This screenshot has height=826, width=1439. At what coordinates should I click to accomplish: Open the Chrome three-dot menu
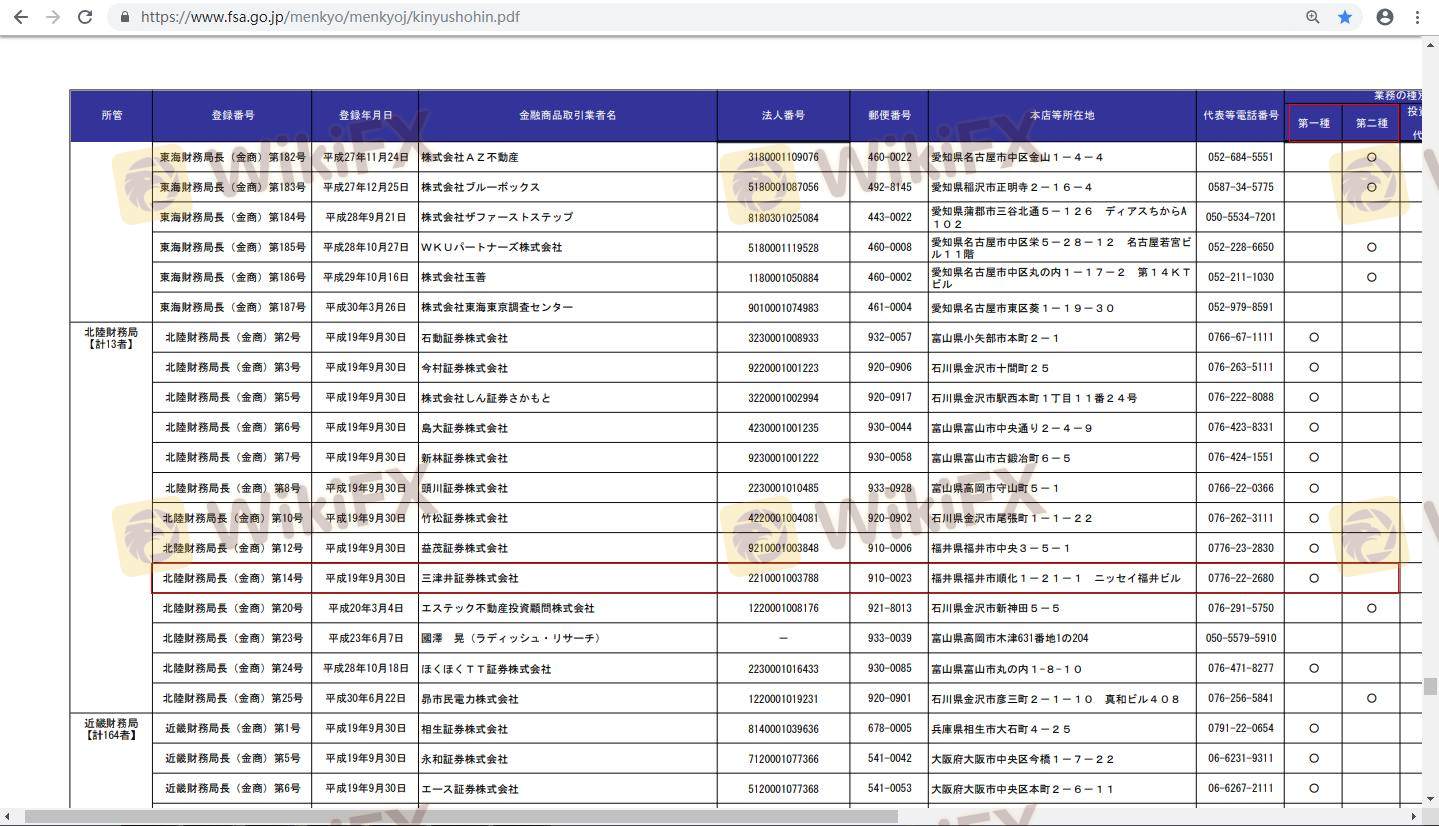[1417, 17]
